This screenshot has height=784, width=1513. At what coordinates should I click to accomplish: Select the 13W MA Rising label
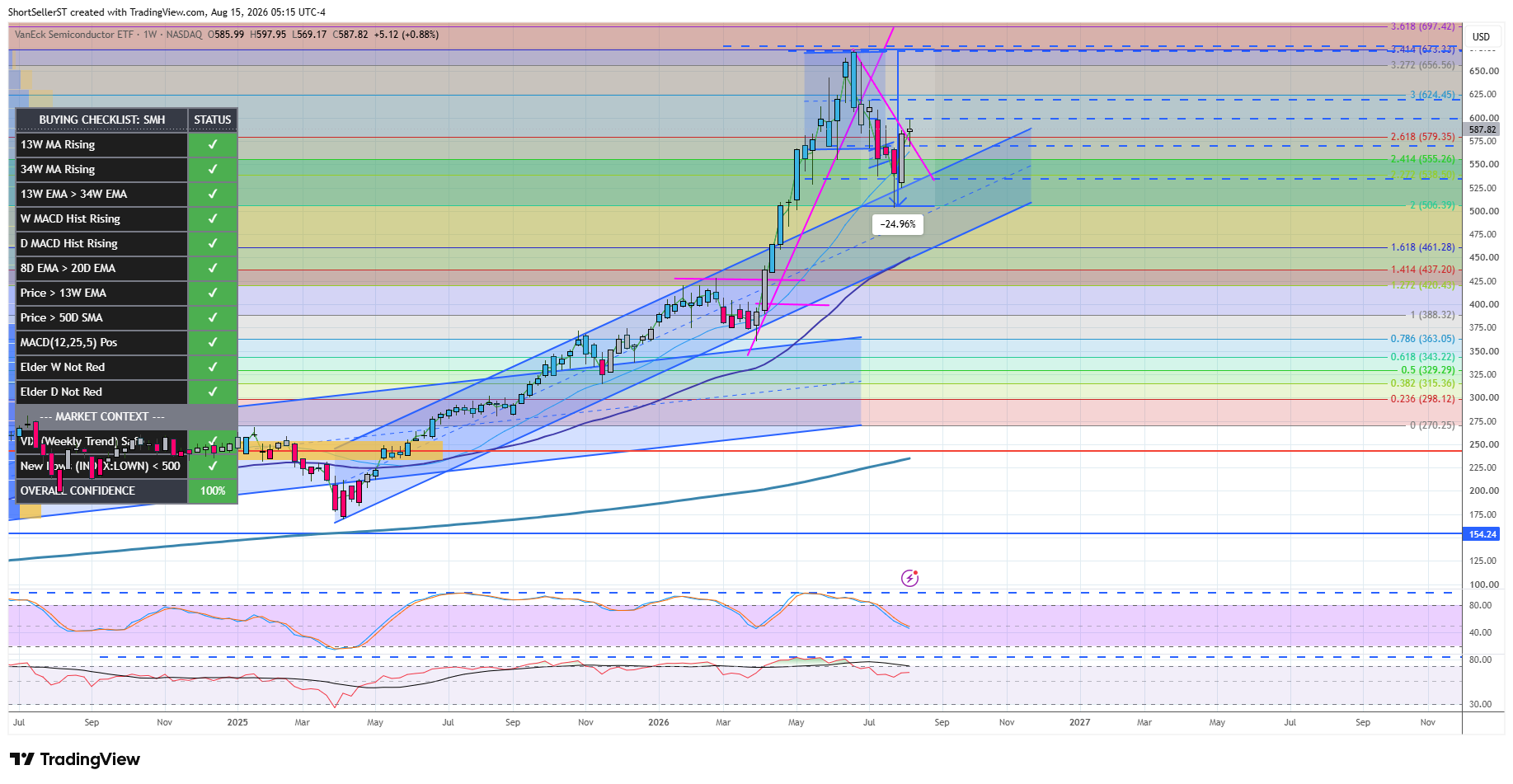58,144
